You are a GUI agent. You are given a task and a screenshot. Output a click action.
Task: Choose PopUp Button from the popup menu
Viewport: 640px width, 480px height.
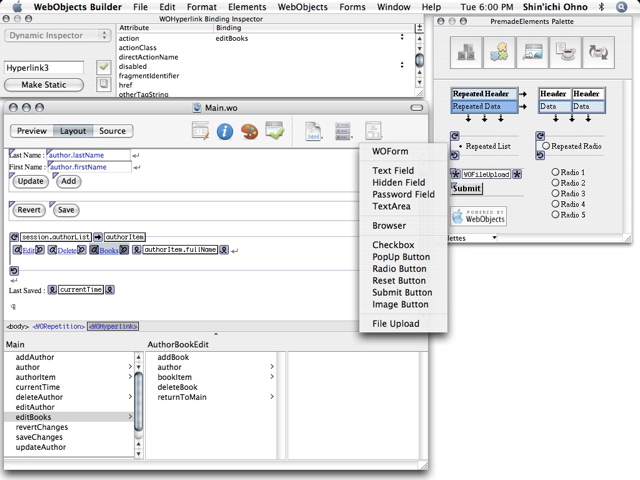click(401, 257)
